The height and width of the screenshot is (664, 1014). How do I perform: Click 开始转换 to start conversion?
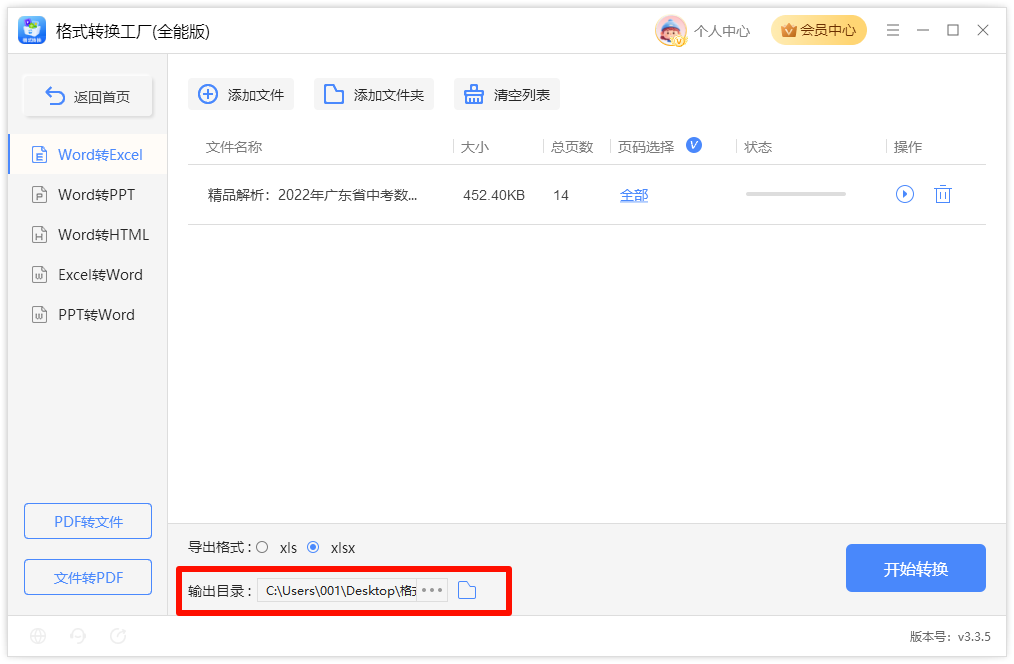coord(916,568)
